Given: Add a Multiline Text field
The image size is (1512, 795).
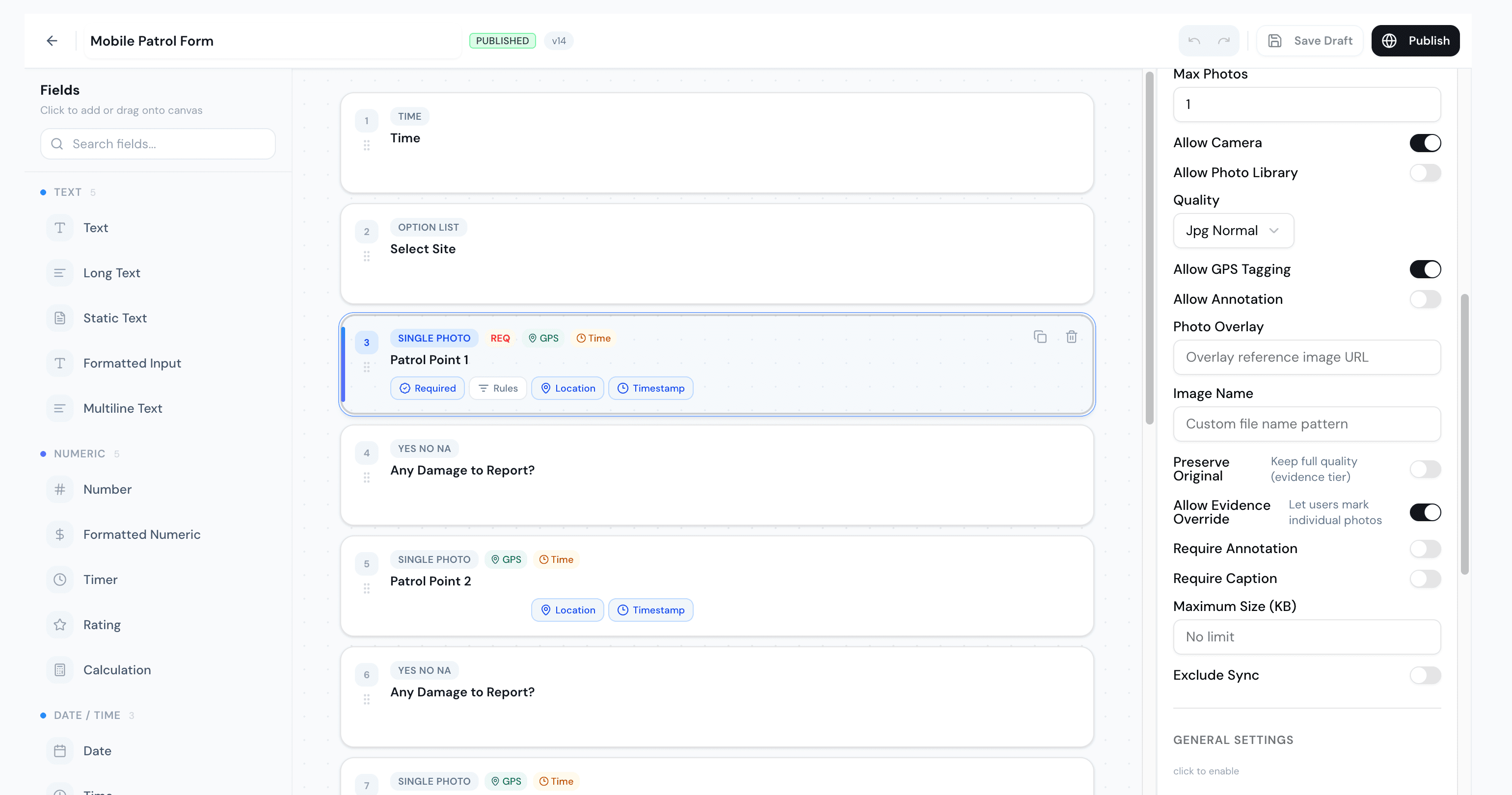Looking at the screenshot, I should pos(157,408).
